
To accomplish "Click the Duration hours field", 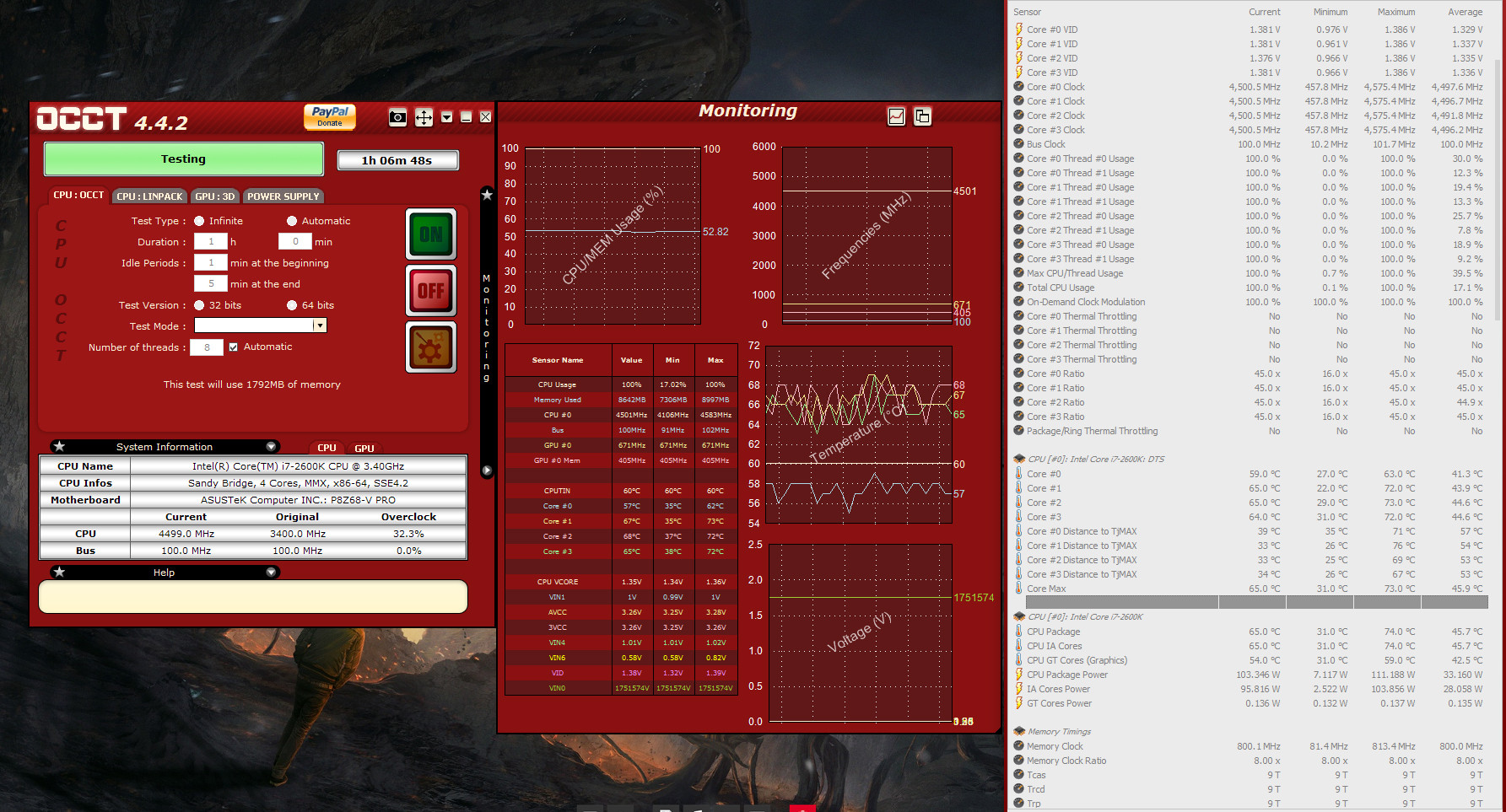I will 211,241.
